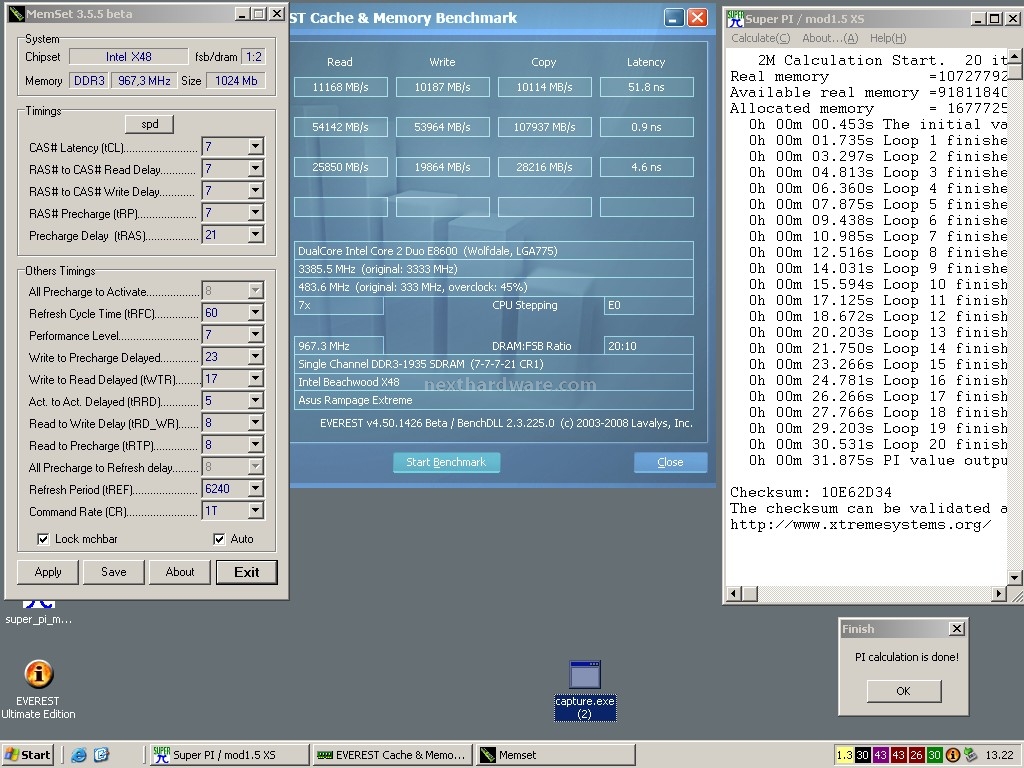
Task: Open the Calculate(C) menu in Super PI
Action: (760, 39)
